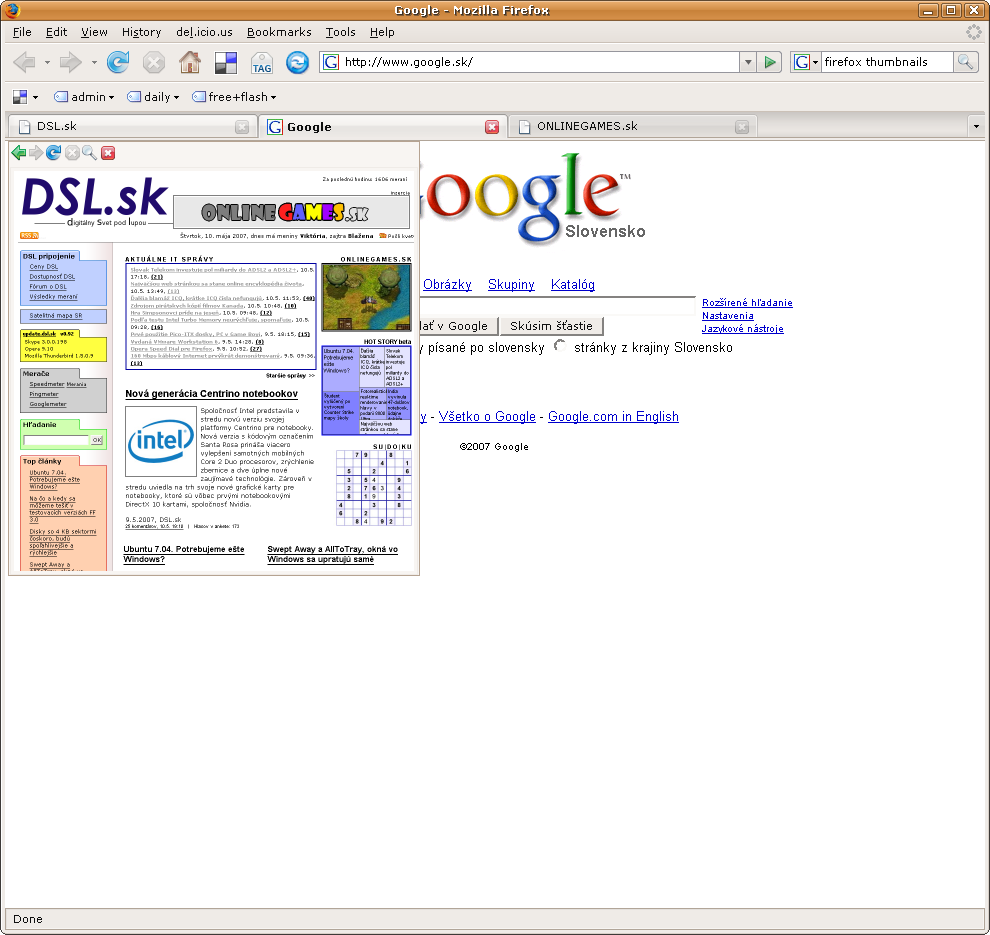
Task: Click the activity throbber icon beside the menu bar
Action: point(974,32)
